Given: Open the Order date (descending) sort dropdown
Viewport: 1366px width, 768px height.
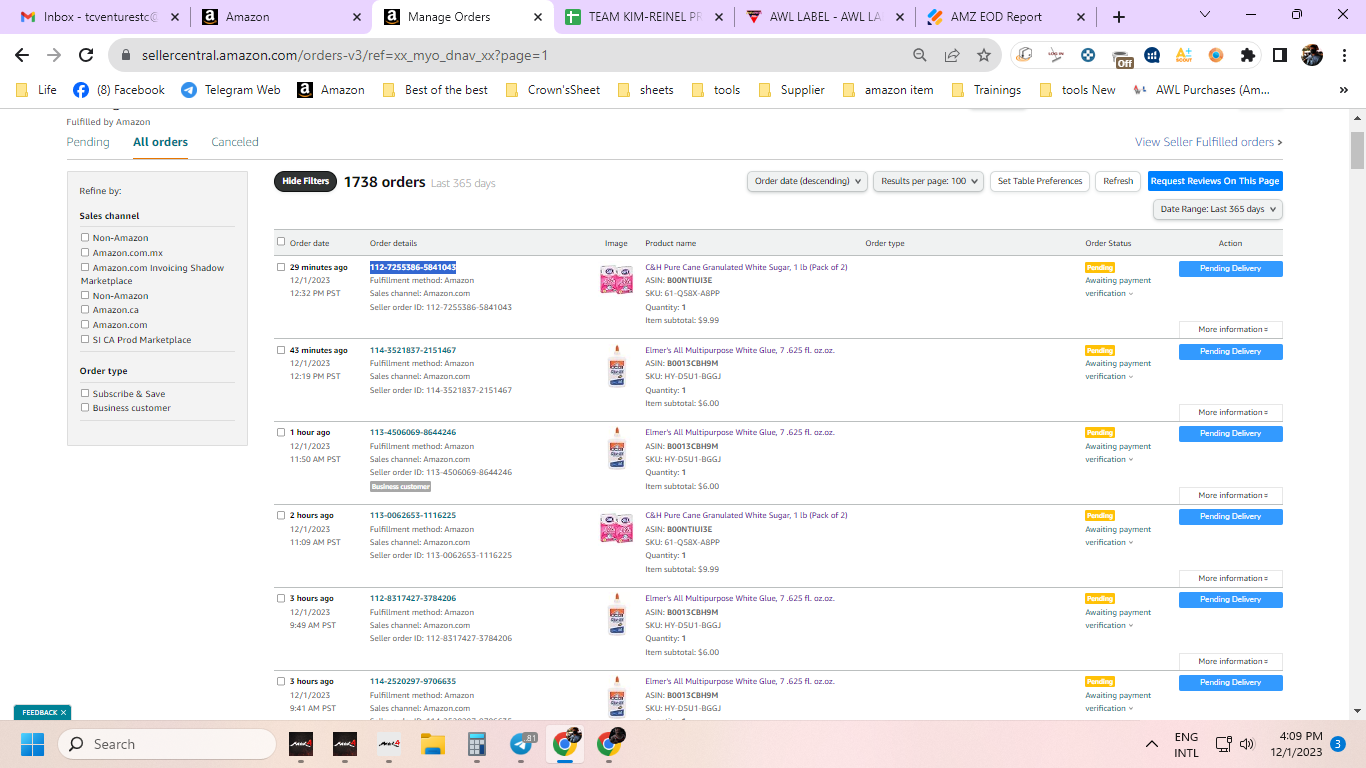Looking at the screenshot, I should [x=808, y=181].
